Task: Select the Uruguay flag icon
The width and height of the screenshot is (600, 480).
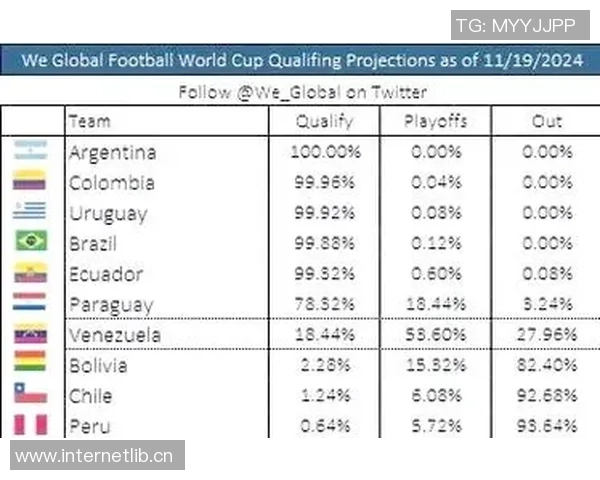Action: coord(30,212)
